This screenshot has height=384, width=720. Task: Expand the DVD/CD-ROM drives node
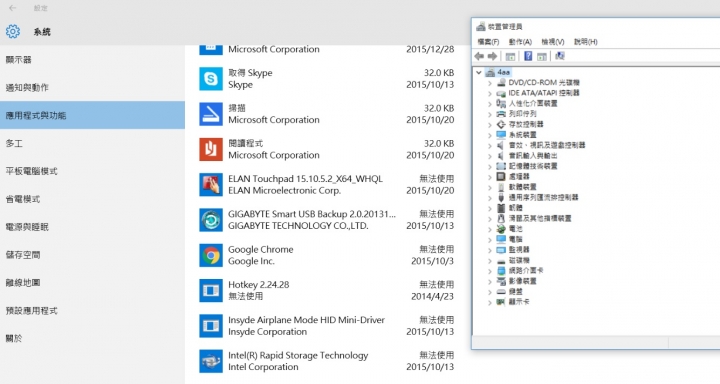(x=489, y=83)
